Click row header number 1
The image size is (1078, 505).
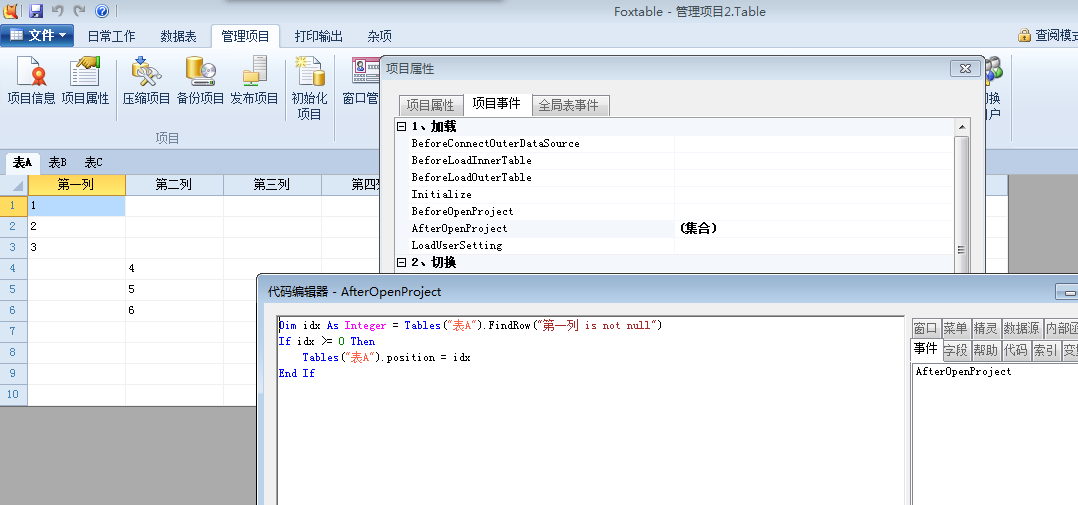coord(14,205)
